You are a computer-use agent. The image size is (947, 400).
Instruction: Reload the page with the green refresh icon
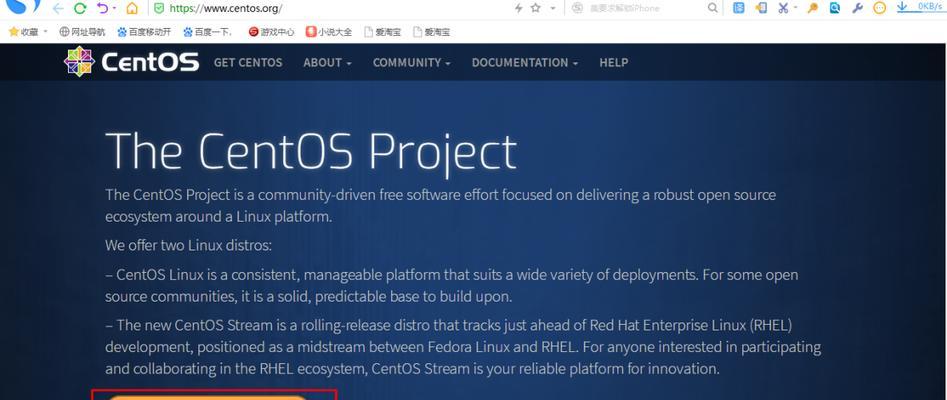pos(80,8)
